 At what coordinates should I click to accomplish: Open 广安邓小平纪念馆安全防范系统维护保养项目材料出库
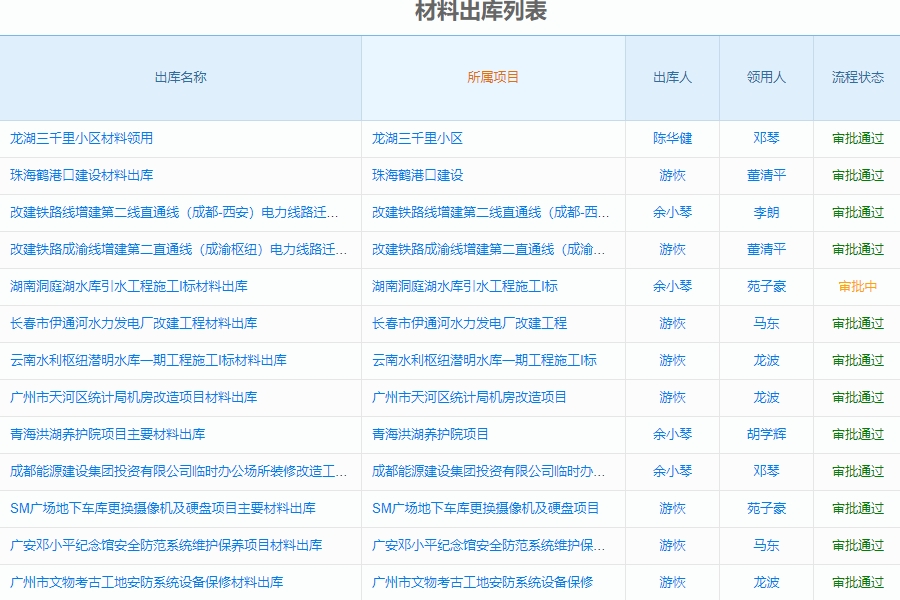[166, 545]
